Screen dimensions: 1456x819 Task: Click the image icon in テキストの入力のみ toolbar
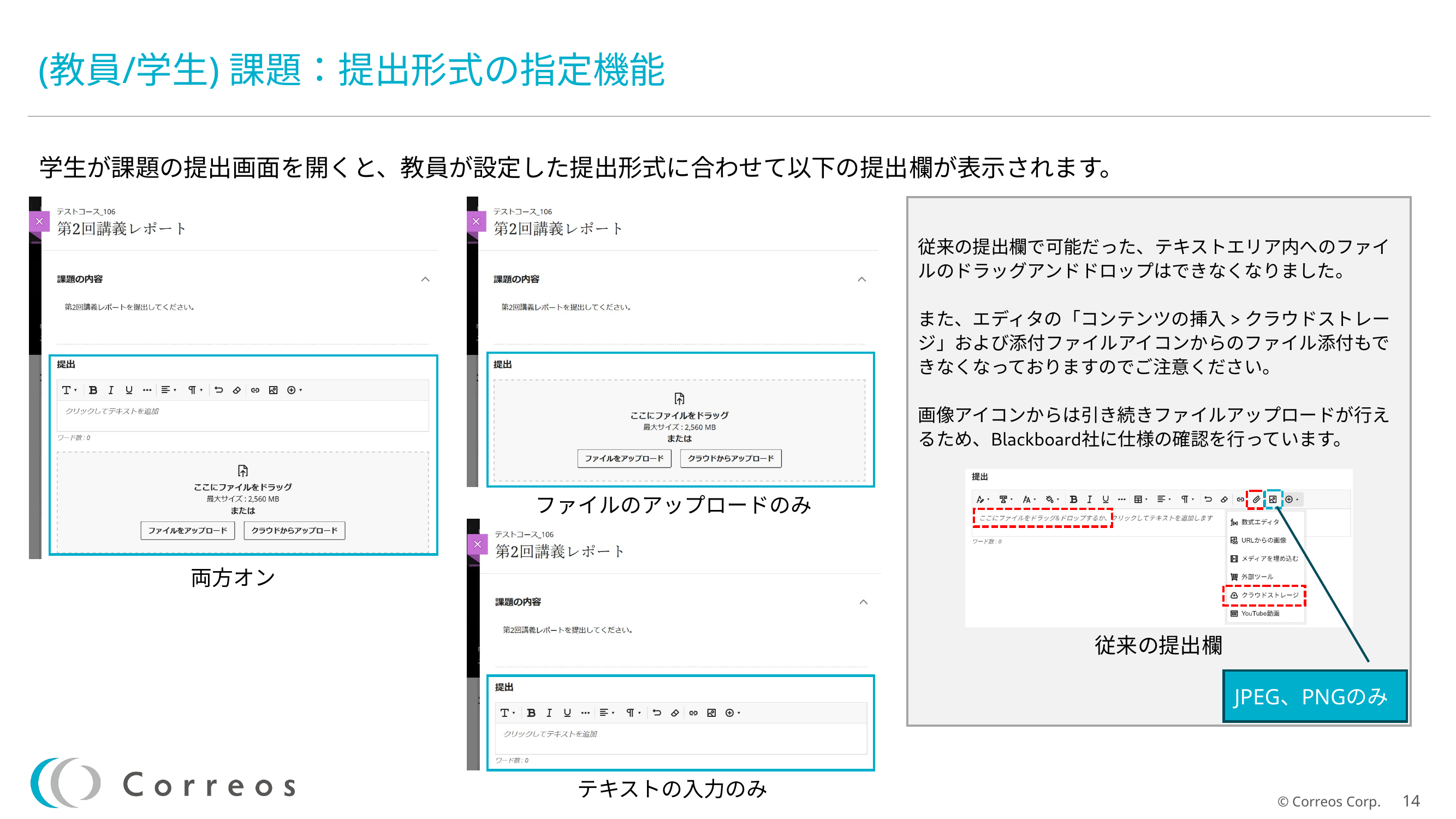711,713
